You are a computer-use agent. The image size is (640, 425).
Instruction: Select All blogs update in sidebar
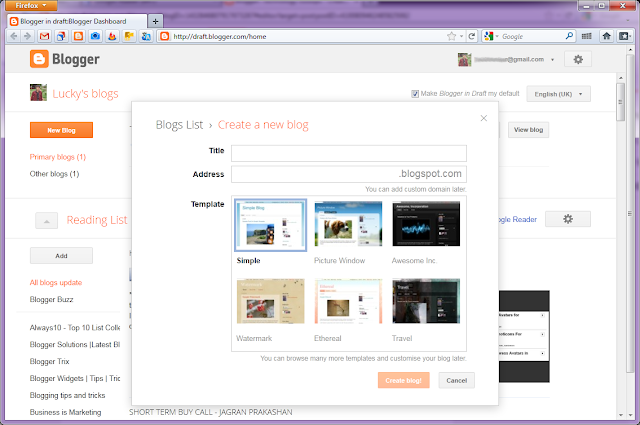point(56,283)
